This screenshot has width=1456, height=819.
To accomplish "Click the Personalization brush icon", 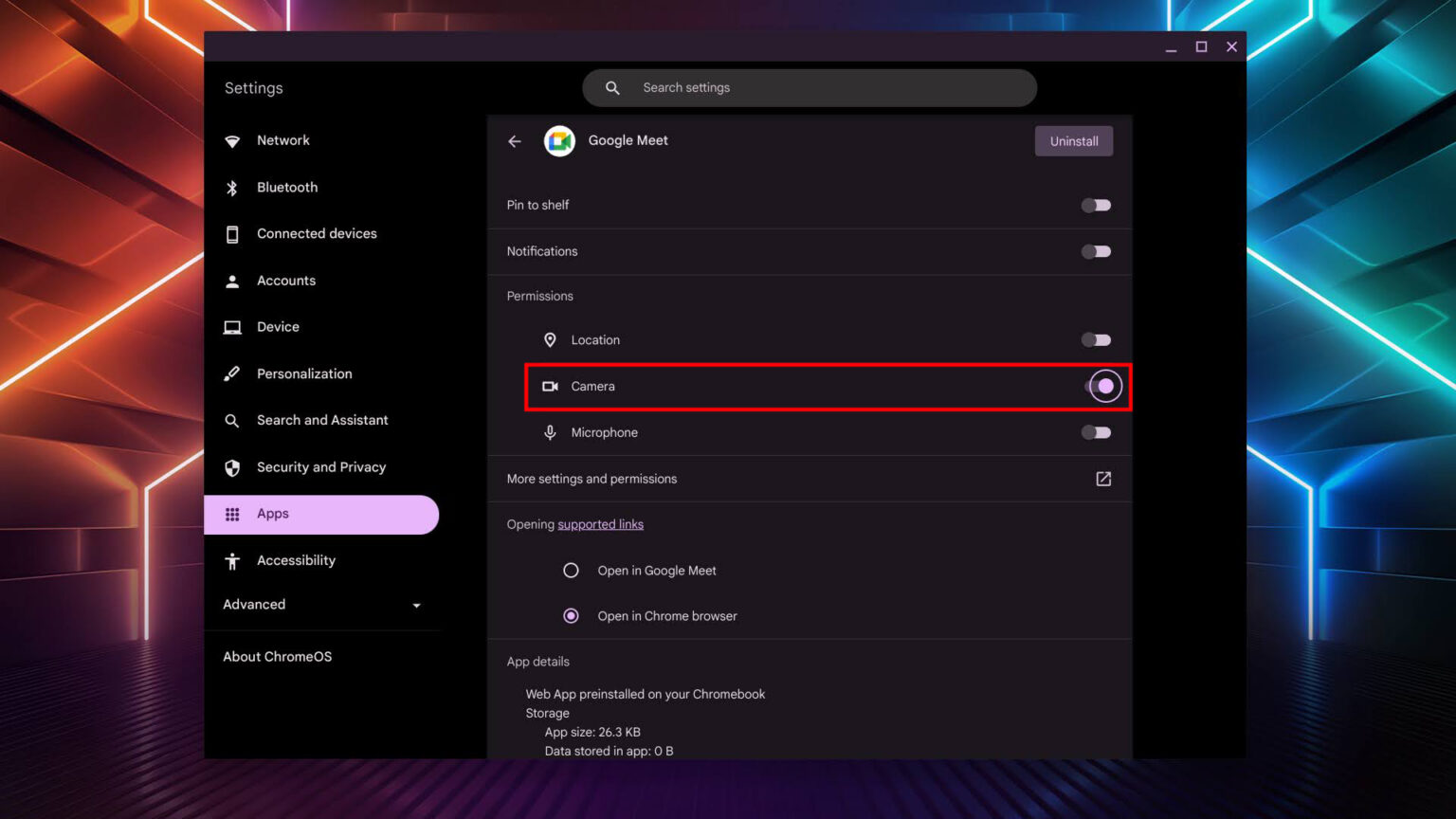I will (x=232, y=373).
